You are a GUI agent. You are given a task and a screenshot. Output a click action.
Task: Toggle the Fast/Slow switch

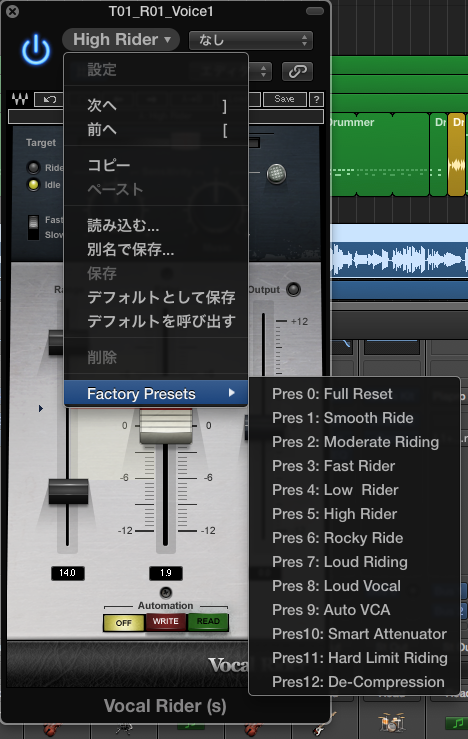pos(33,227)
